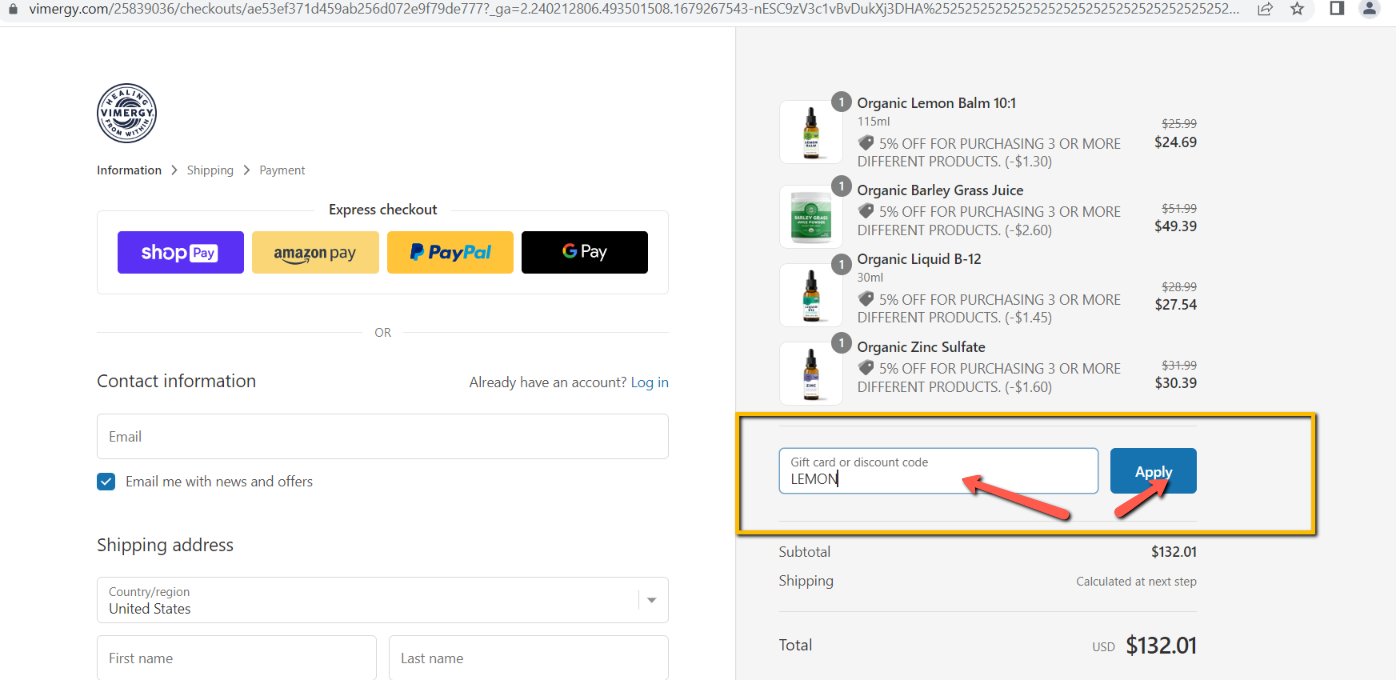Click the Shipping step in the breadcrumb
The height and width of the screenshot is (680, 1396).
[x=210, y=170]
